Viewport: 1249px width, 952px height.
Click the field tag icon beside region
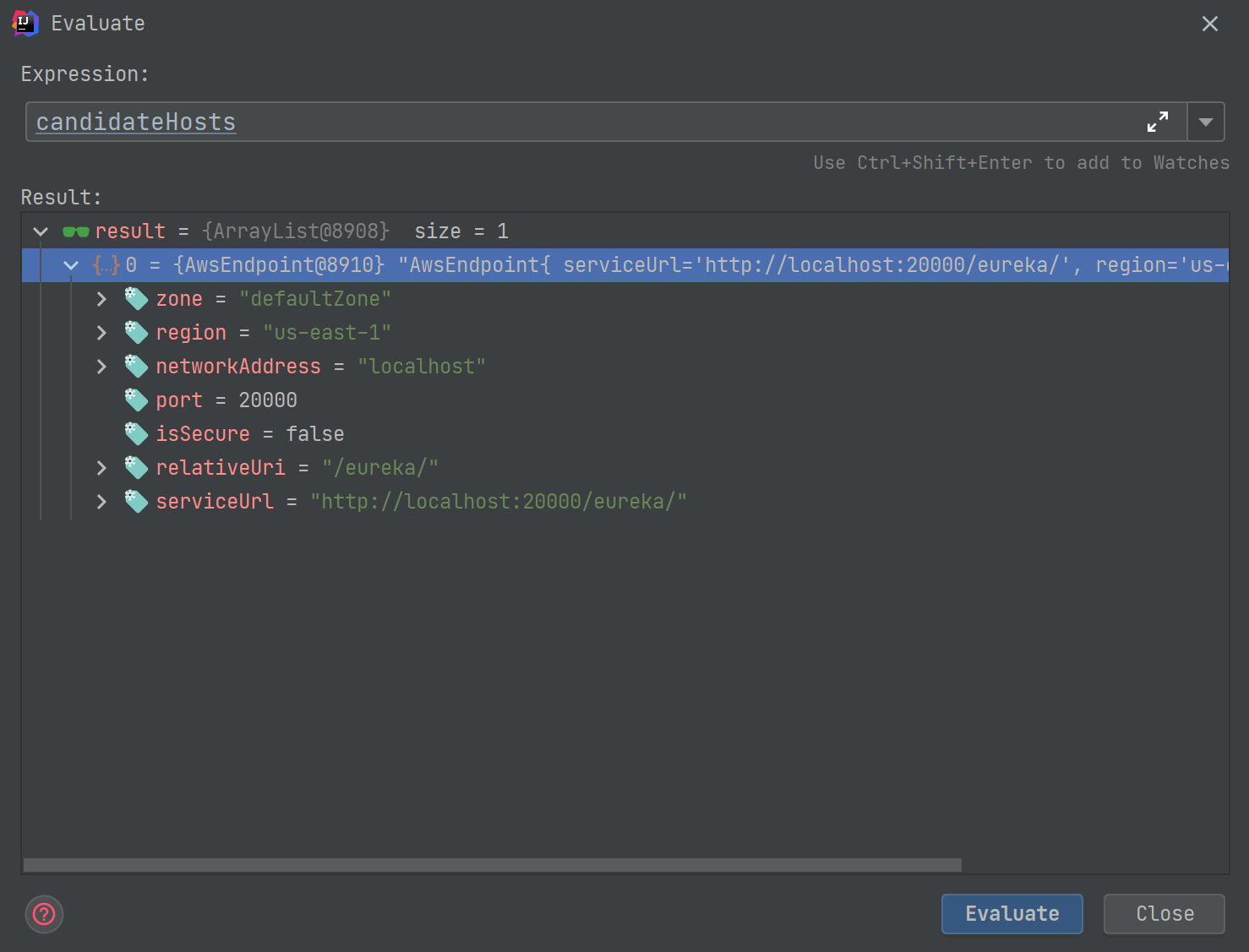tap(136, 333)
